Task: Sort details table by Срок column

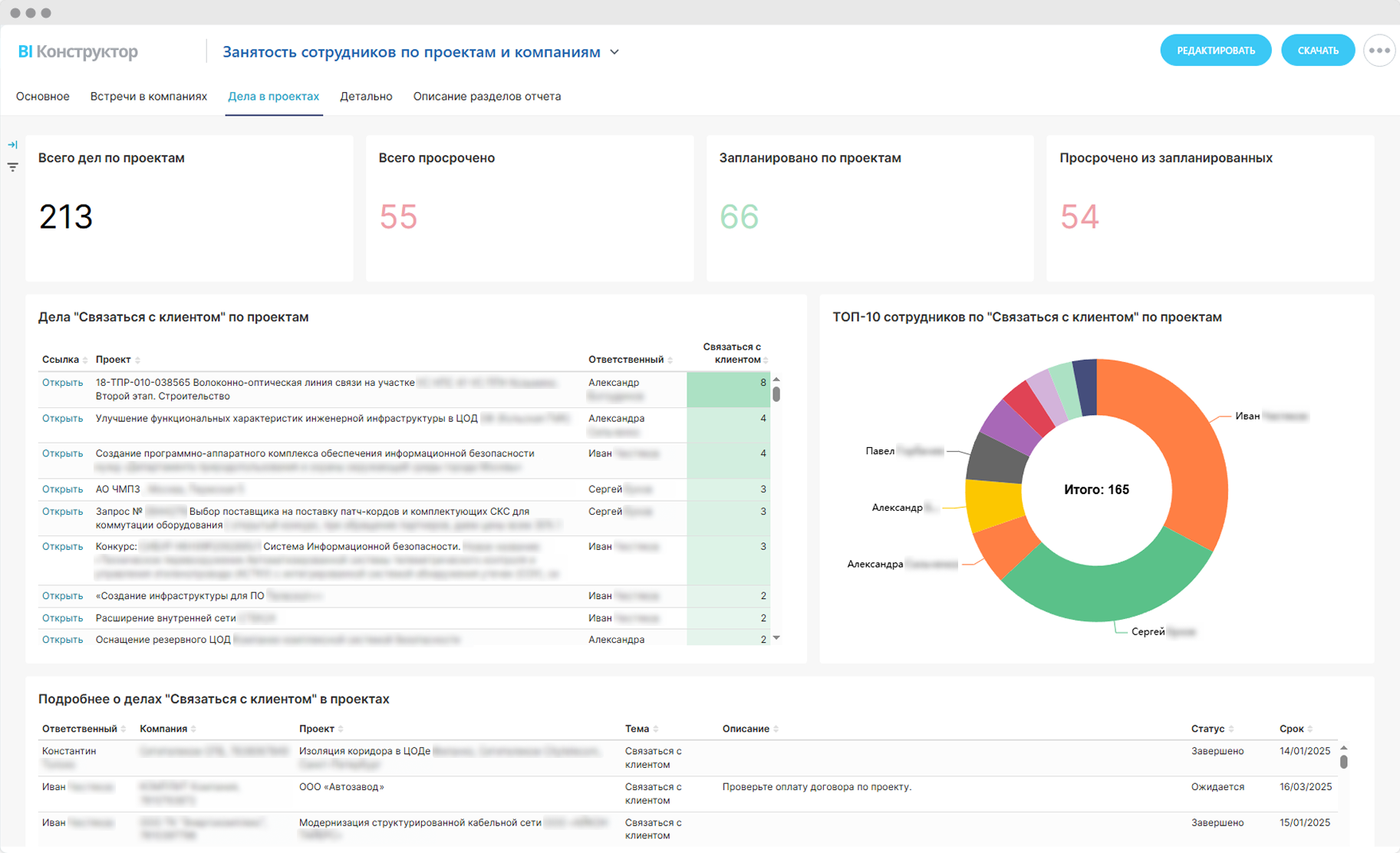Action: click(1309, 729)
